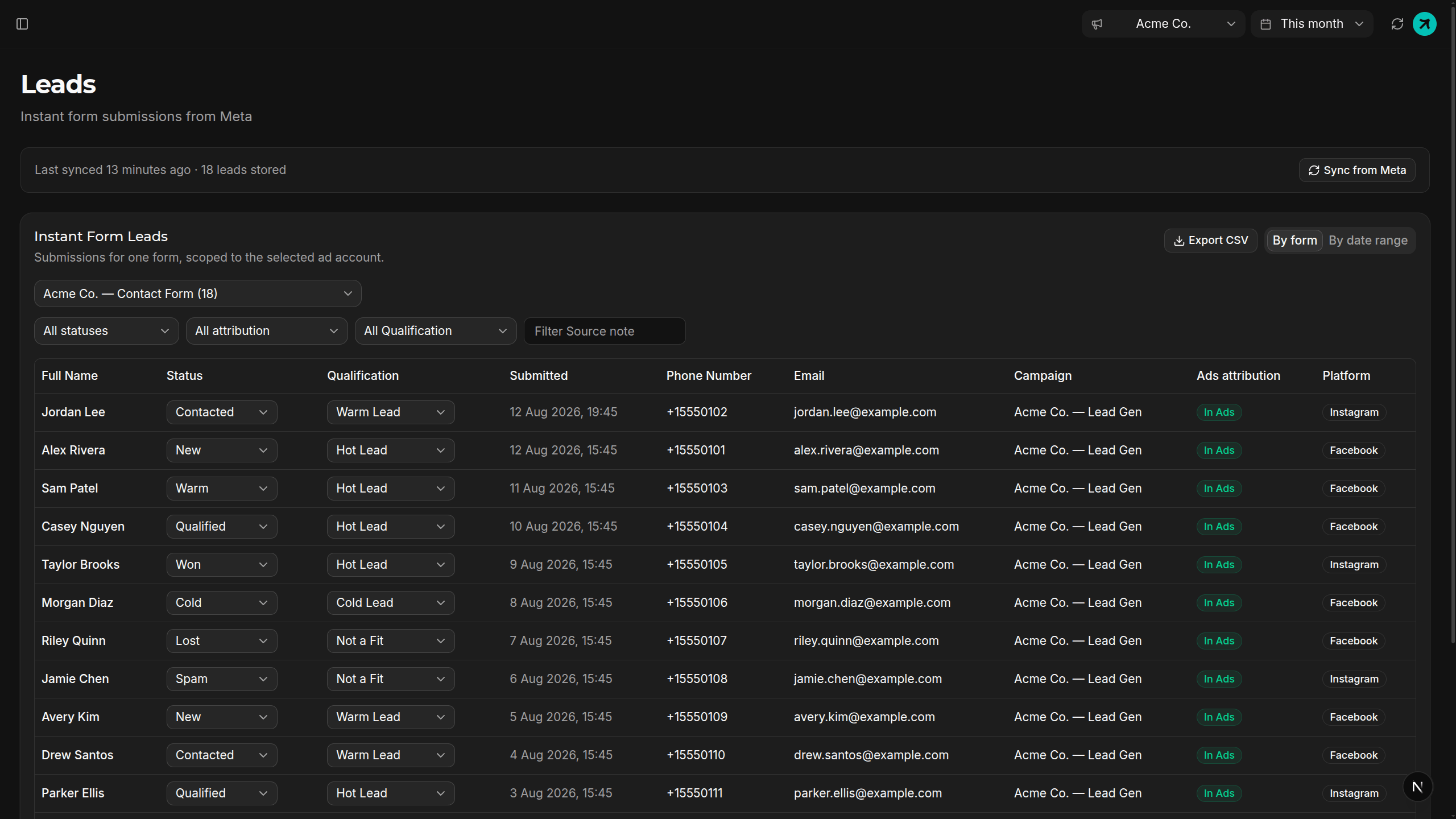Click date 7 Aug 2026, 15:45

561,641
